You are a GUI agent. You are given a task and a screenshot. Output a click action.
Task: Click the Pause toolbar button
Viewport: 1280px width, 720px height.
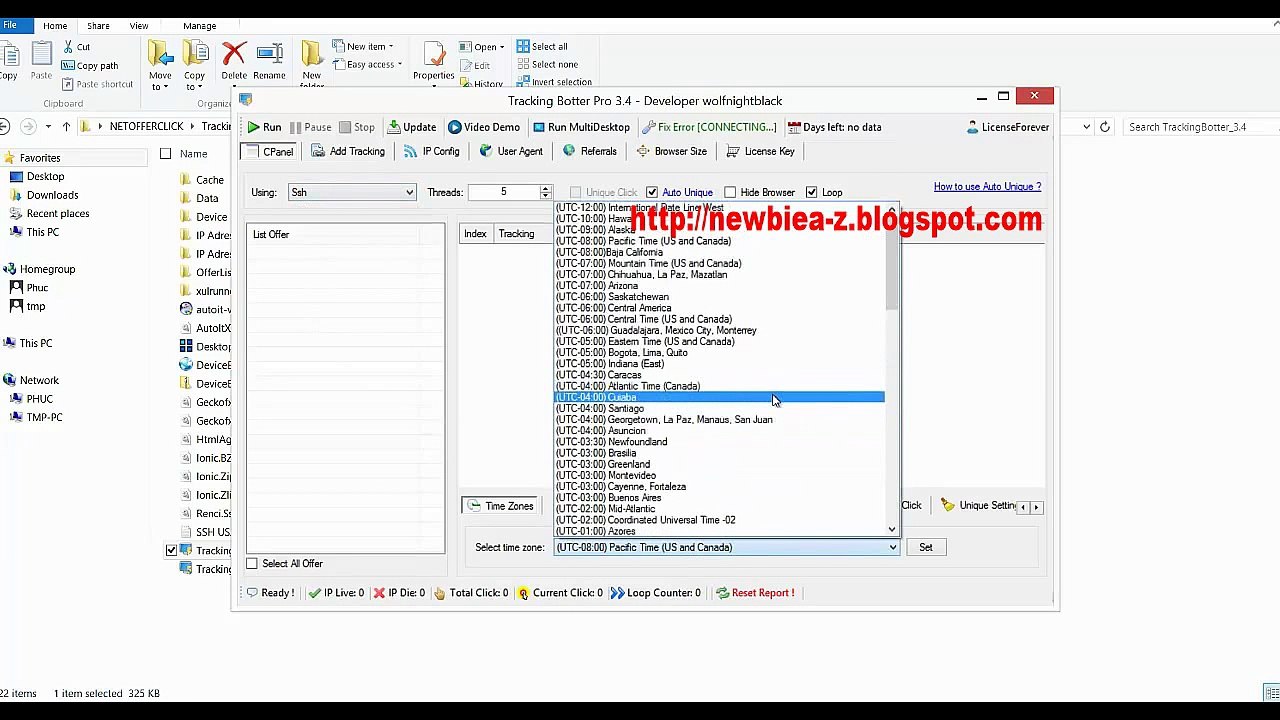point(311,127)
